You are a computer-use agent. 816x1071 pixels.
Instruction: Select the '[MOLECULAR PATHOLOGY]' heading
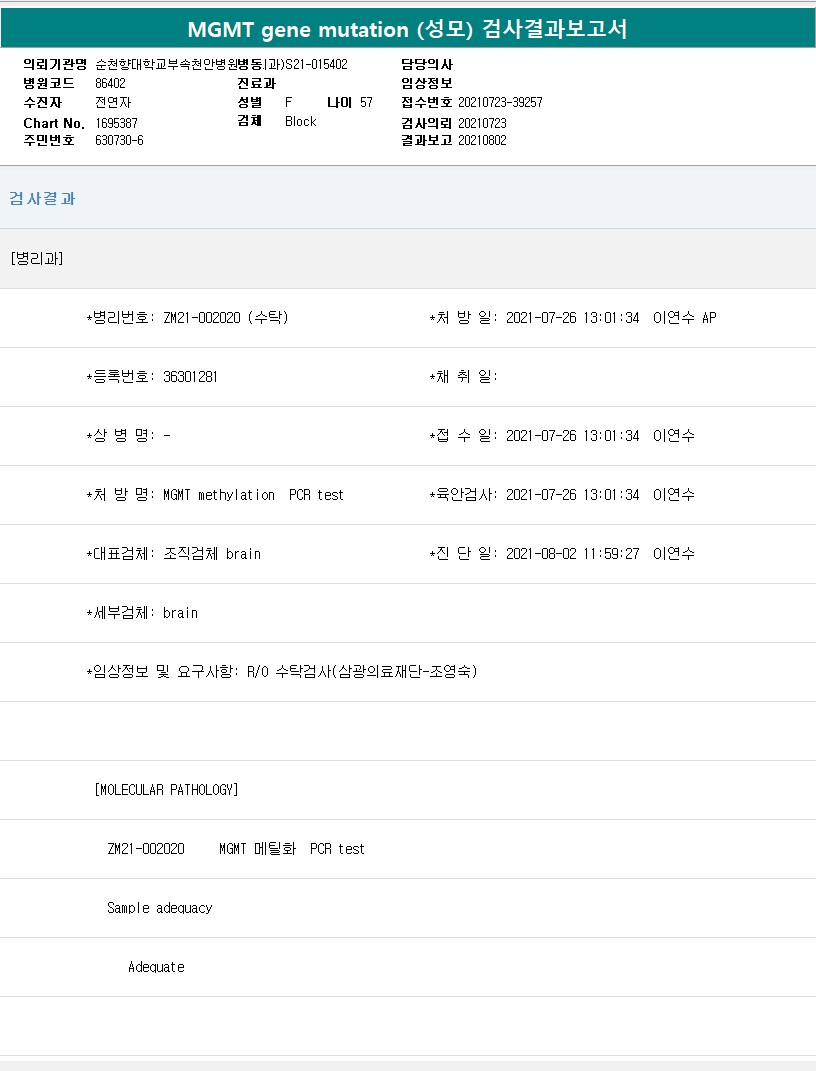click(166, 790)
